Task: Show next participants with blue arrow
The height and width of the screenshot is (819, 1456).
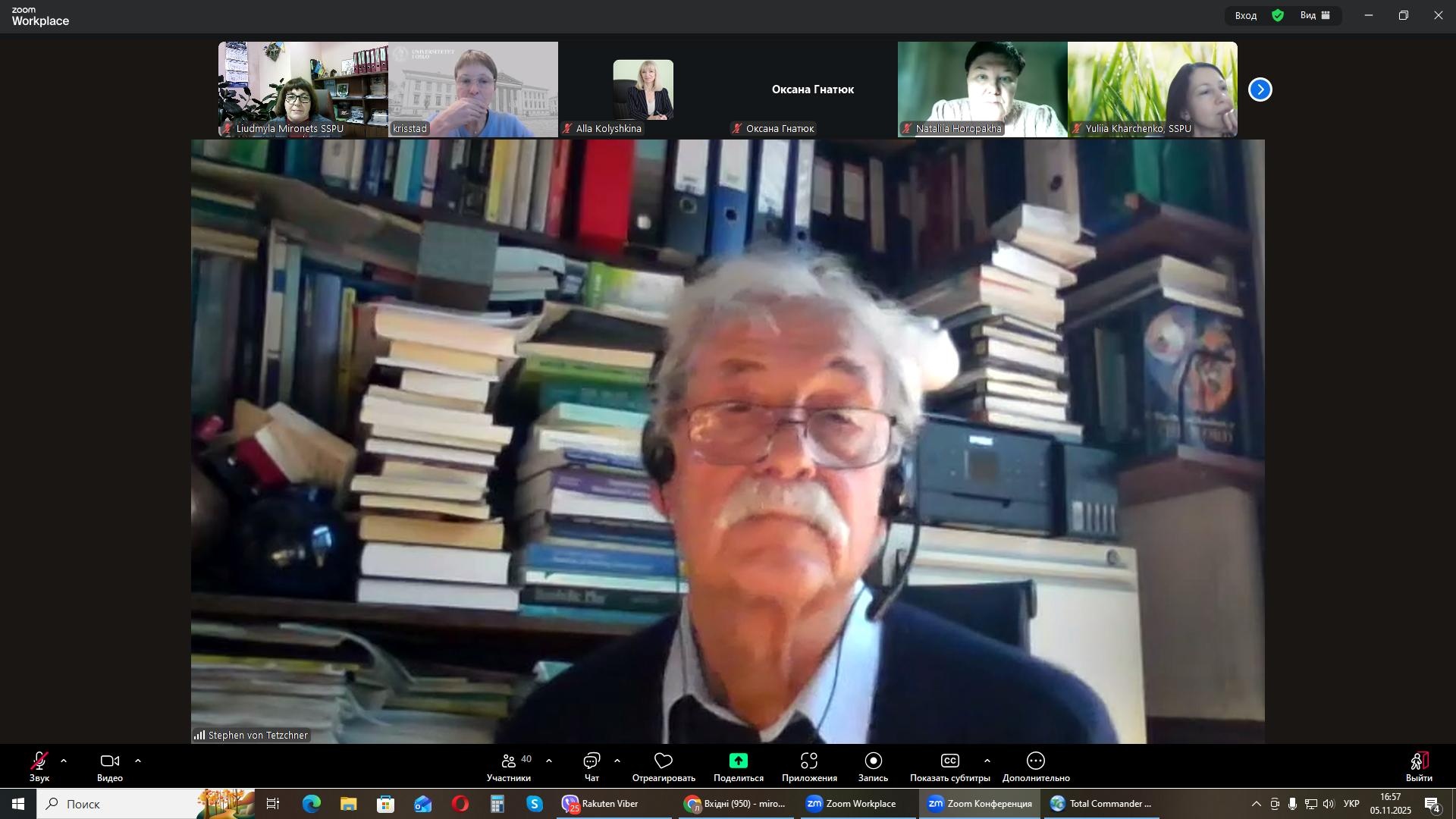Action: (1260, 89)
